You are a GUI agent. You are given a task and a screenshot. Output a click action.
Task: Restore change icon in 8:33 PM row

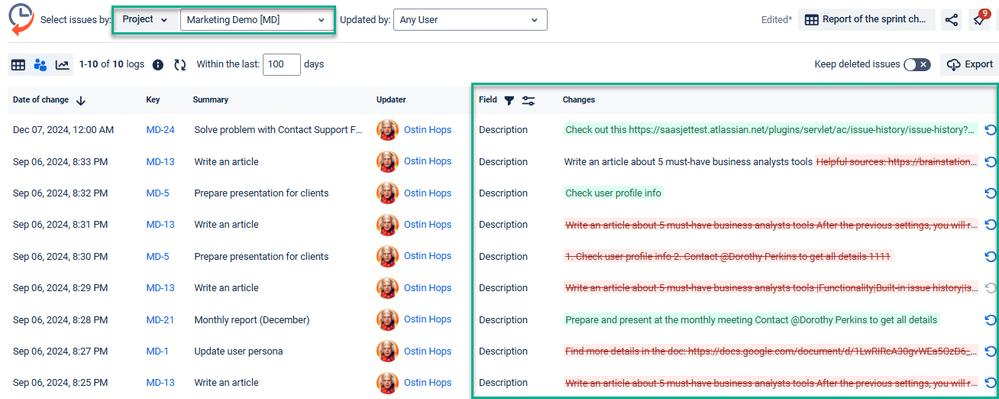click(990, 161)
